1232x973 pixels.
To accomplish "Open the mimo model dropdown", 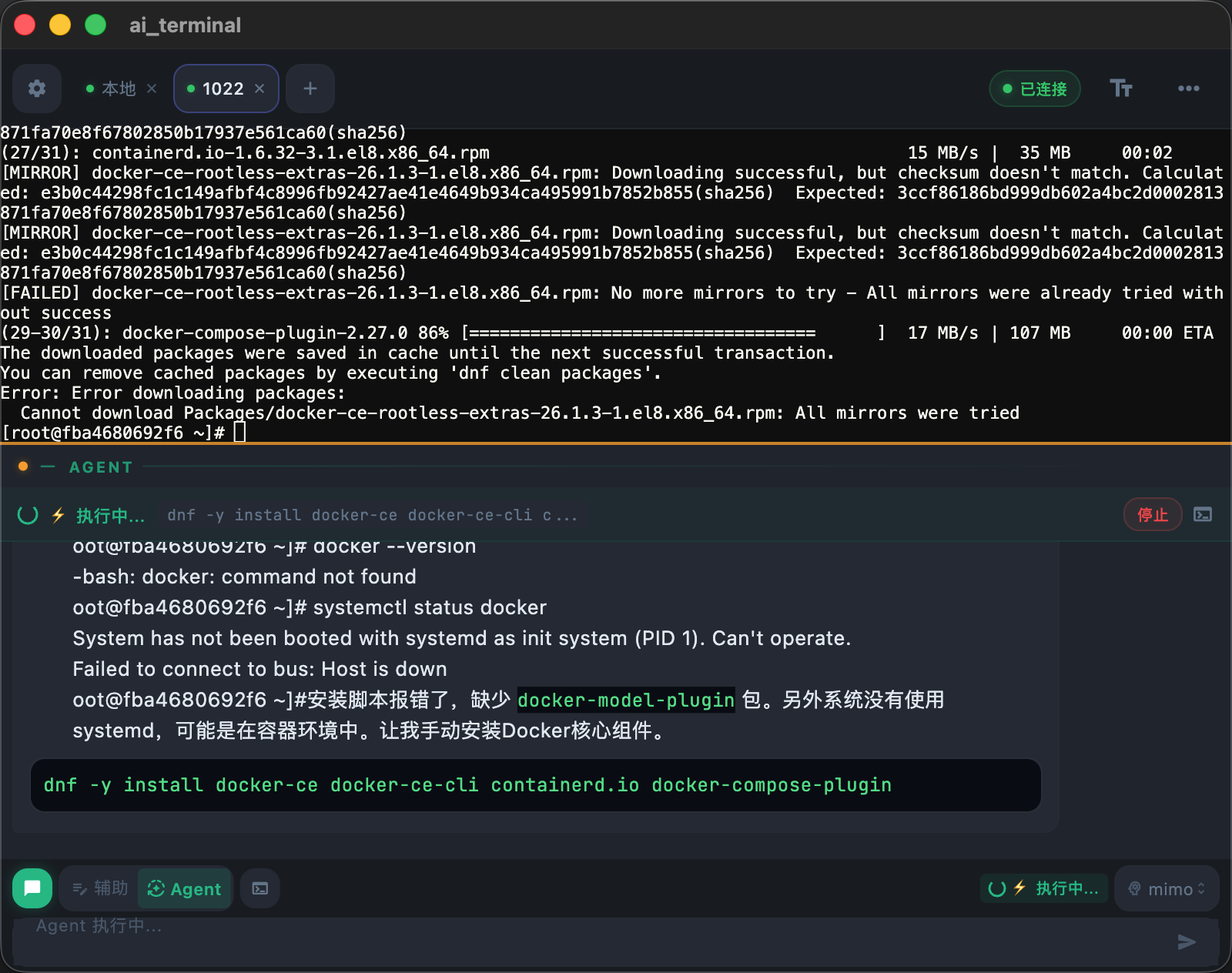I will click(1167, 888).
